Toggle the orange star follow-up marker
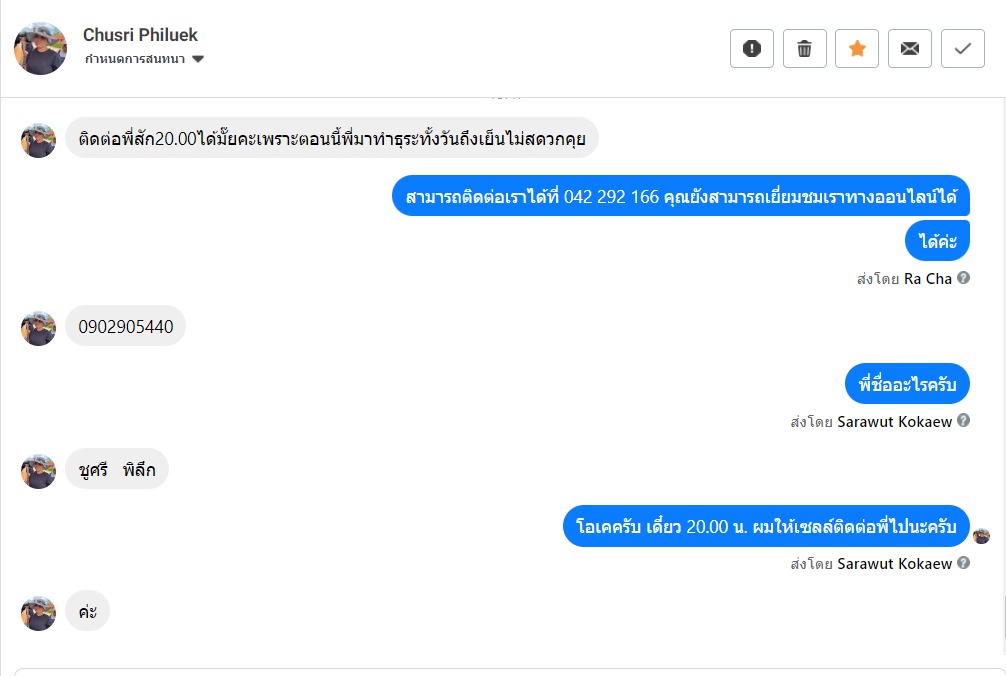 click(857, 48)
